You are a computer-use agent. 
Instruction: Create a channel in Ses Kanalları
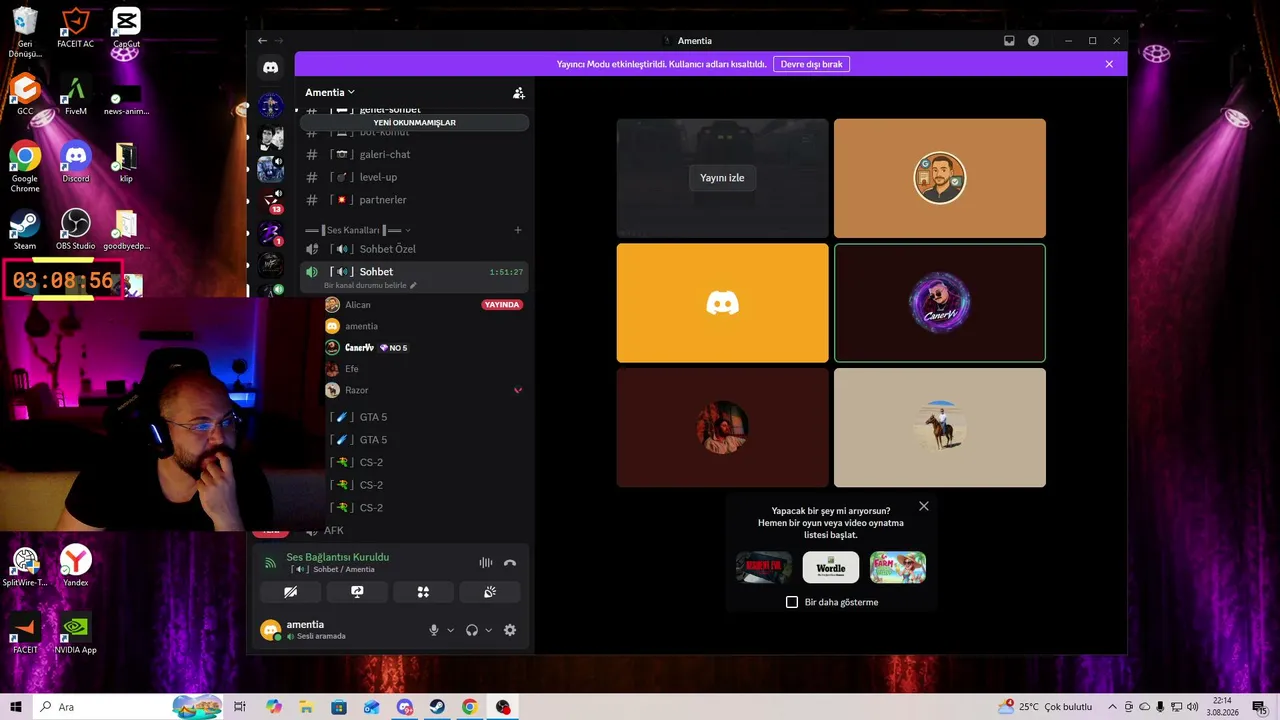tap(518, 230)
